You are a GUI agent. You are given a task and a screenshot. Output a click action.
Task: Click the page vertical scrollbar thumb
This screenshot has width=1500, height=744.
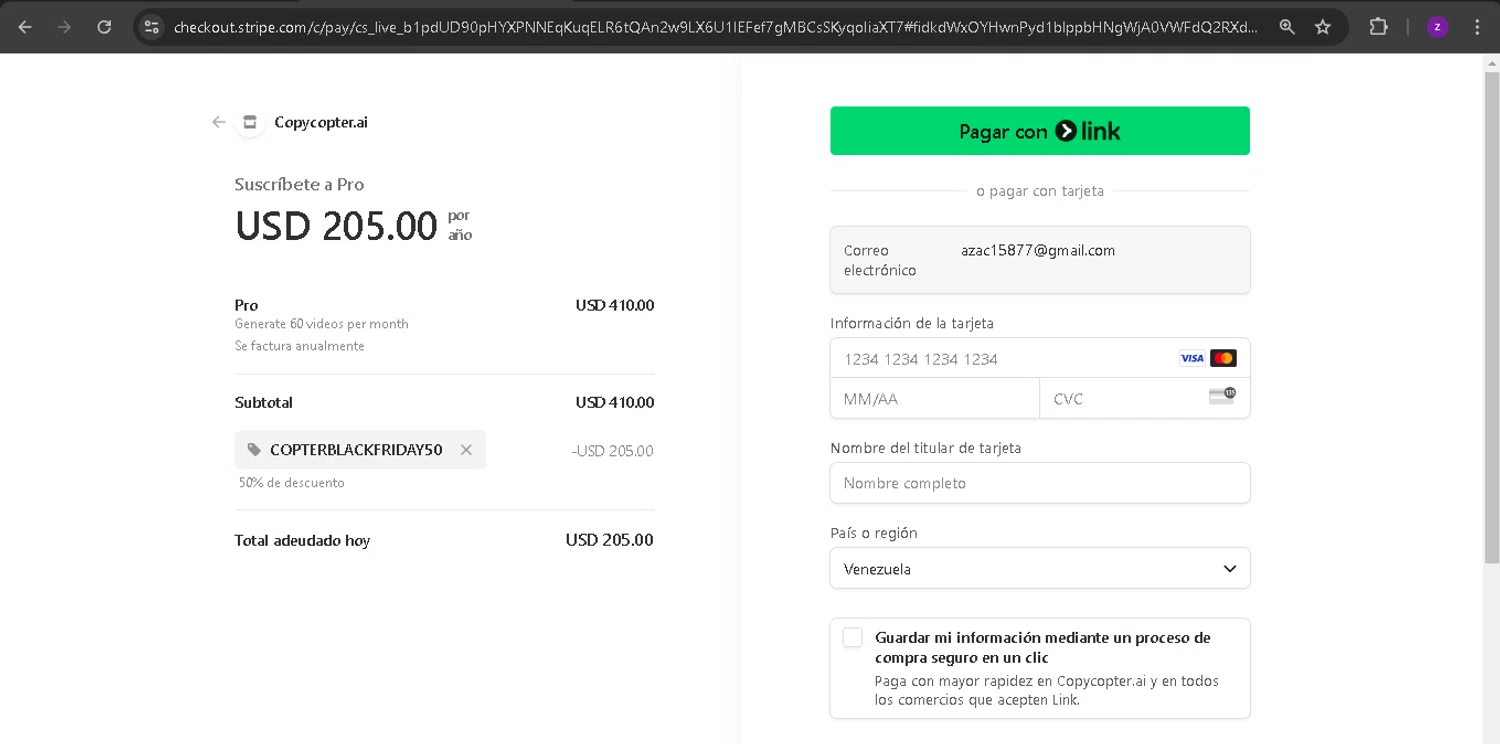(1491, 318)
